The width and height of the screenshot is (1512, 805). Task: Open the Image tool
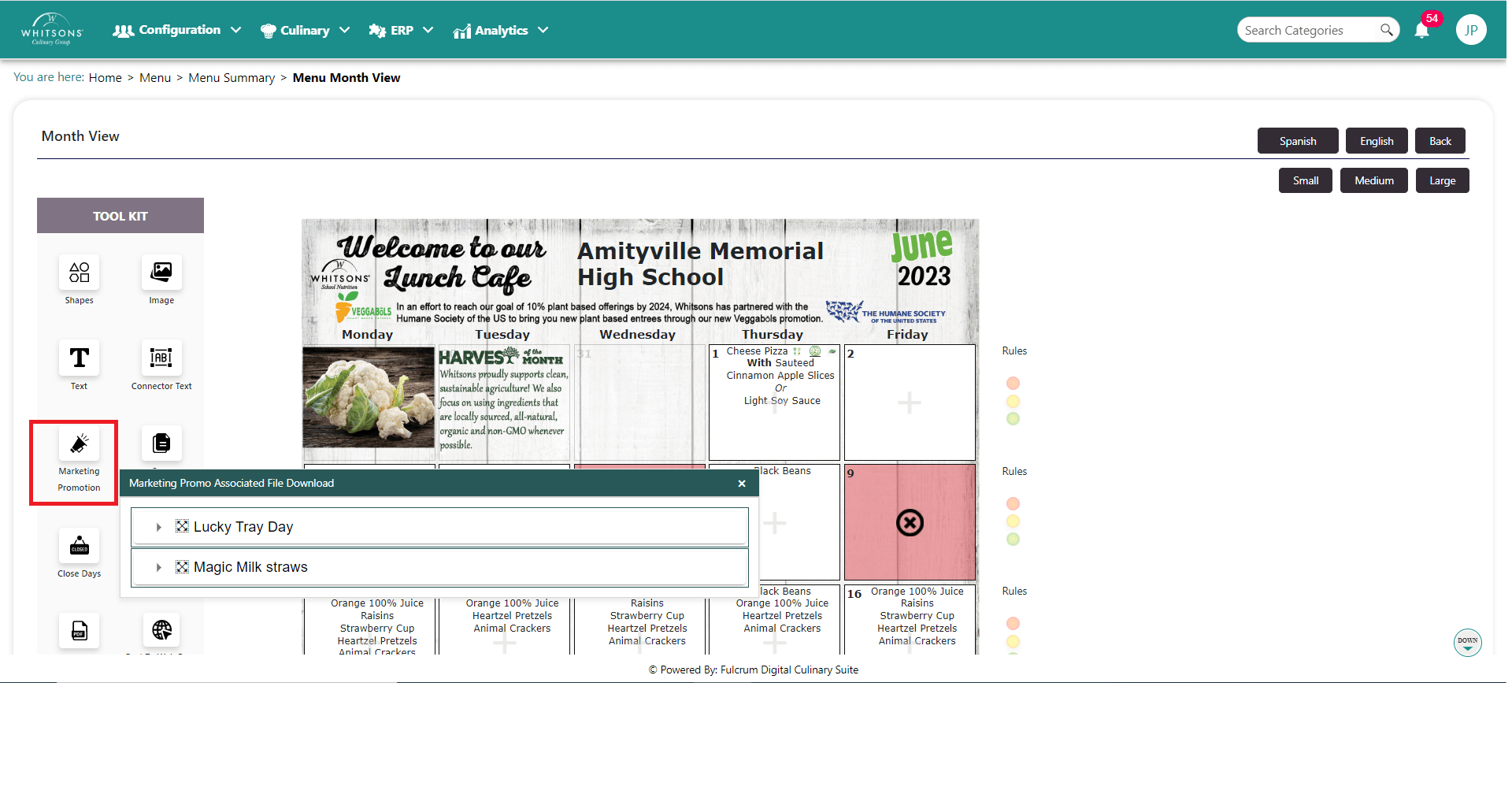pyautogui.click(x=161, y=273)
